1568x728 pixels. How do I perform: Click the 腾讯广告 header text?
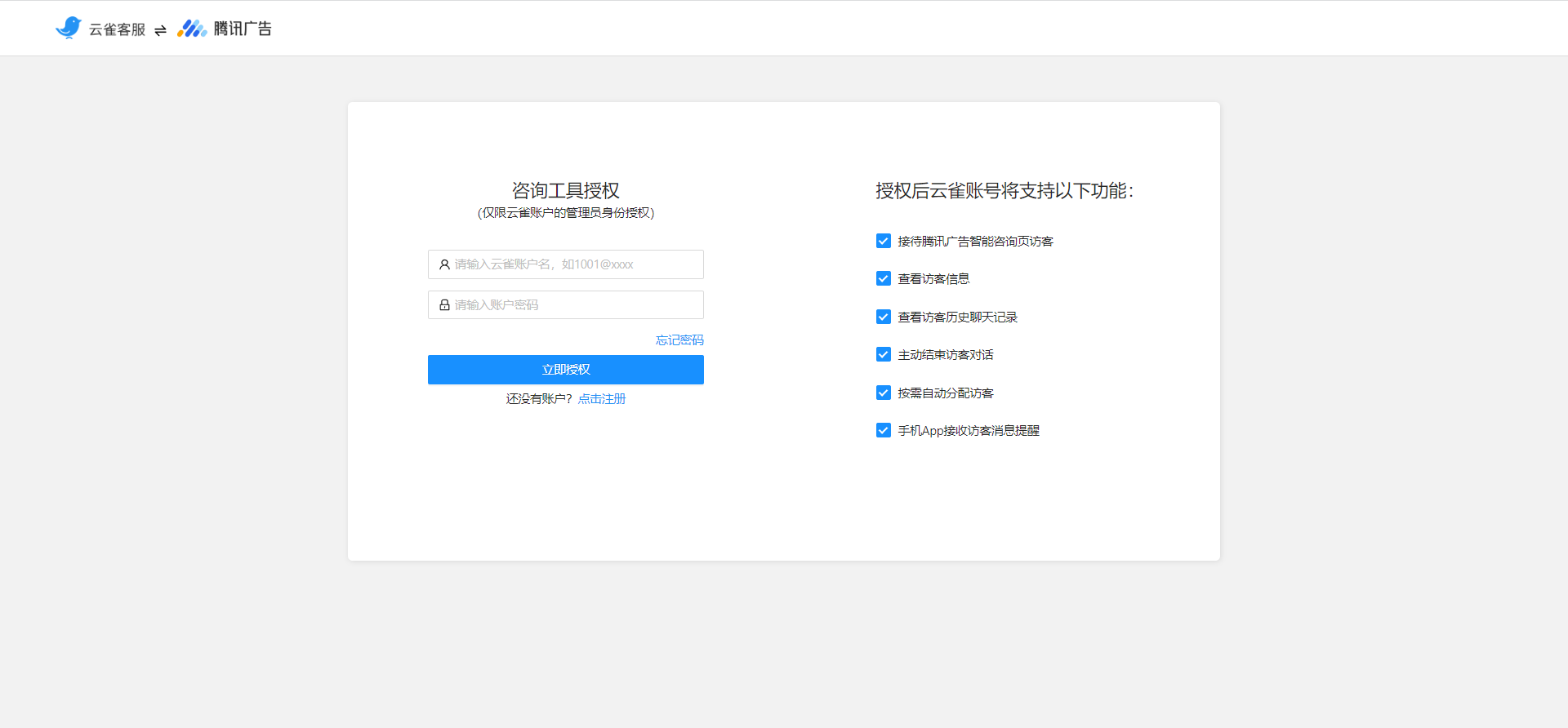coord(243,29)
